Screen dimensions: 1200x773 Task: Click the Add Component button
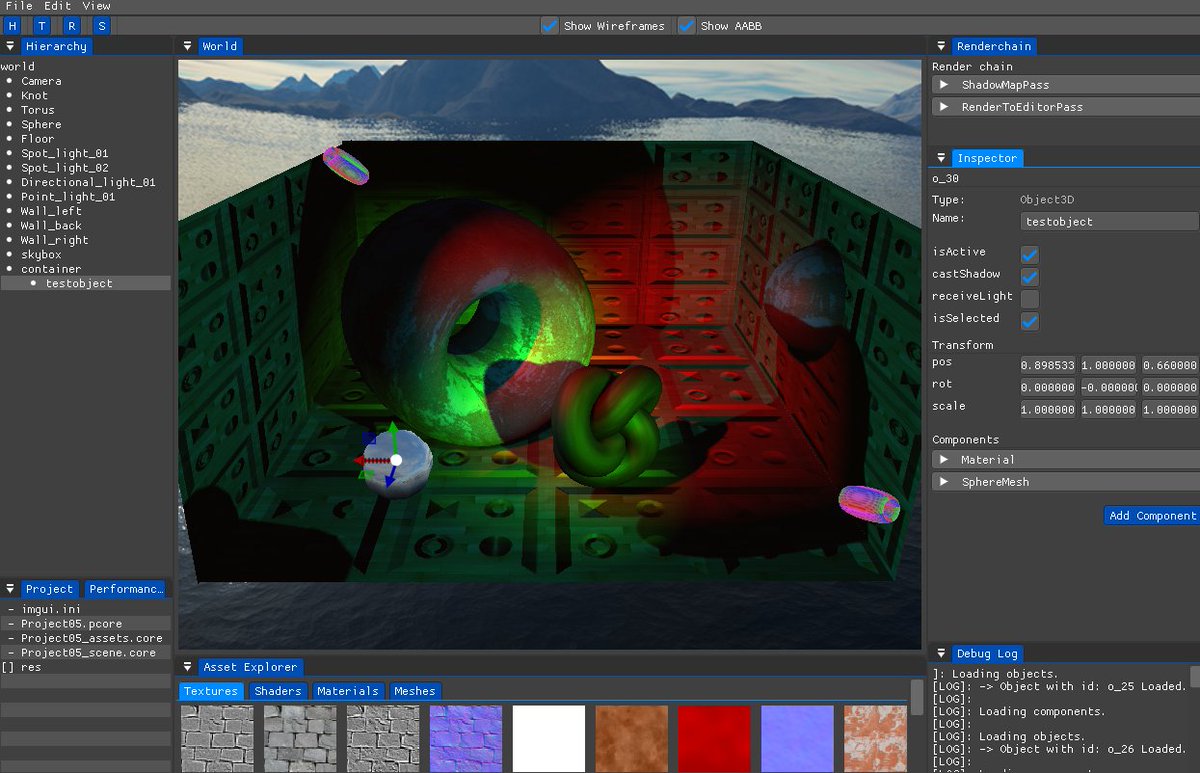[1152, 516]
